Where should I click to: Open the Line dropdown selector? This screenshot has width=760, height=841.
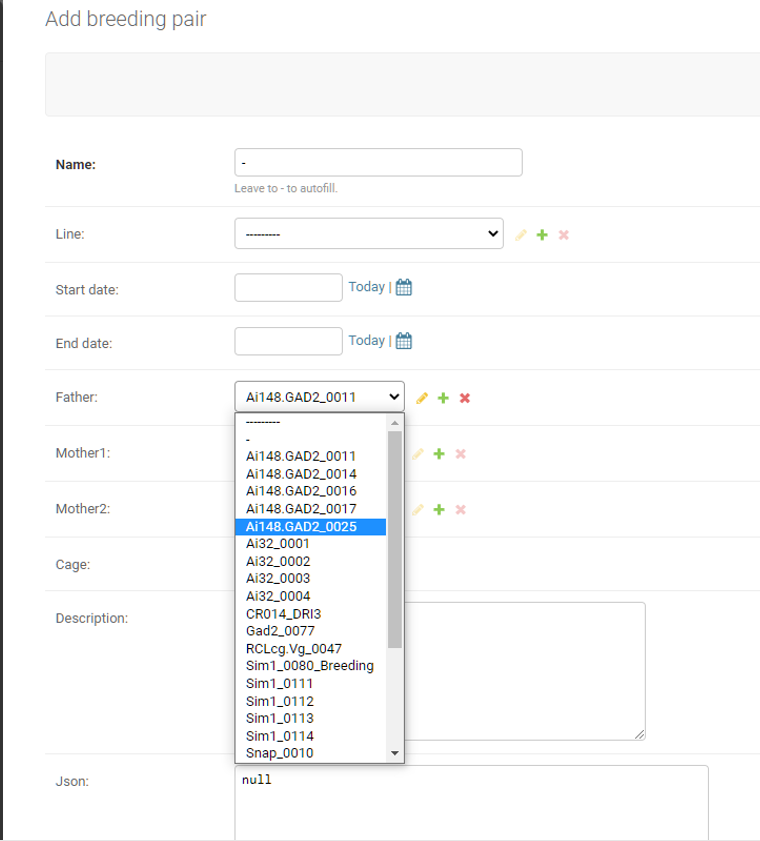point(368,233)
